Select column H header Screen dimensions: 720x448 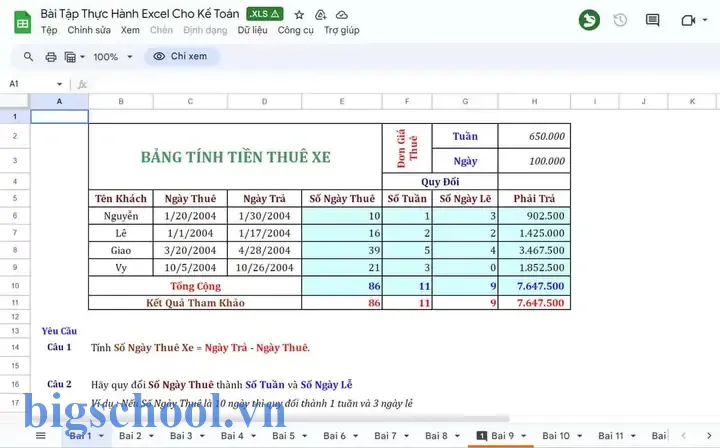(x=534, y=101)
